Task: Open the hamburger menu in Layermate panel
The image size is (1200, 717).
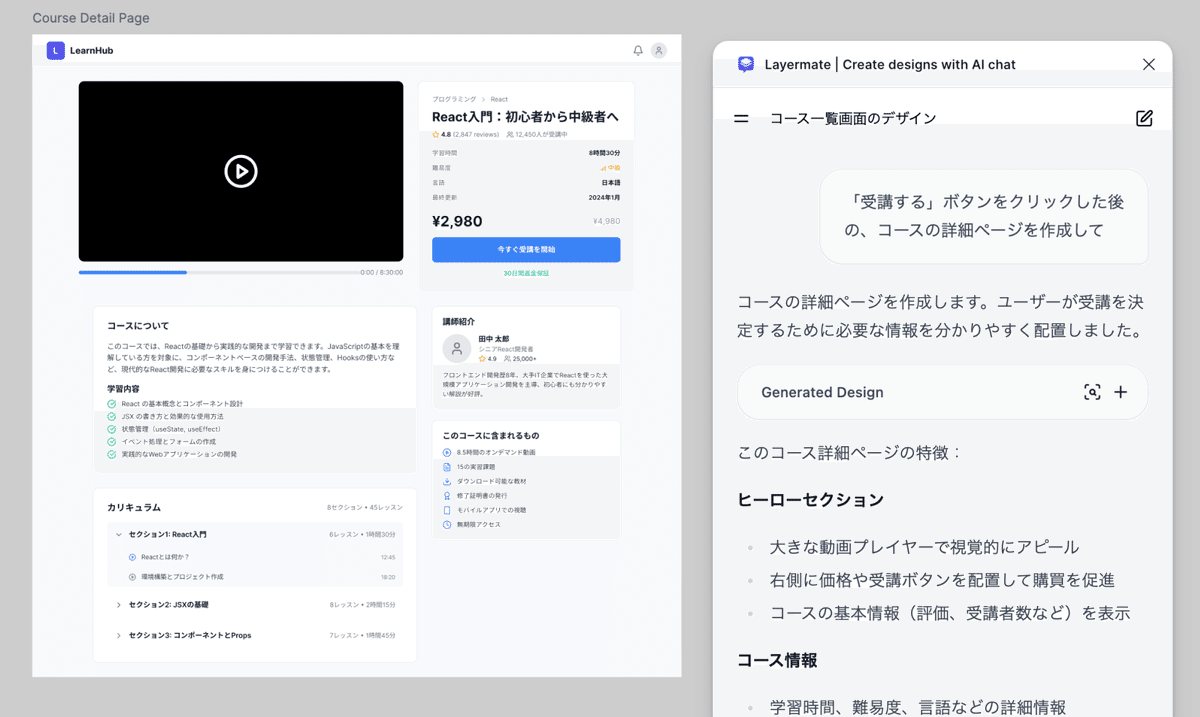Action: pyautogui.click(x=740, y=117)
